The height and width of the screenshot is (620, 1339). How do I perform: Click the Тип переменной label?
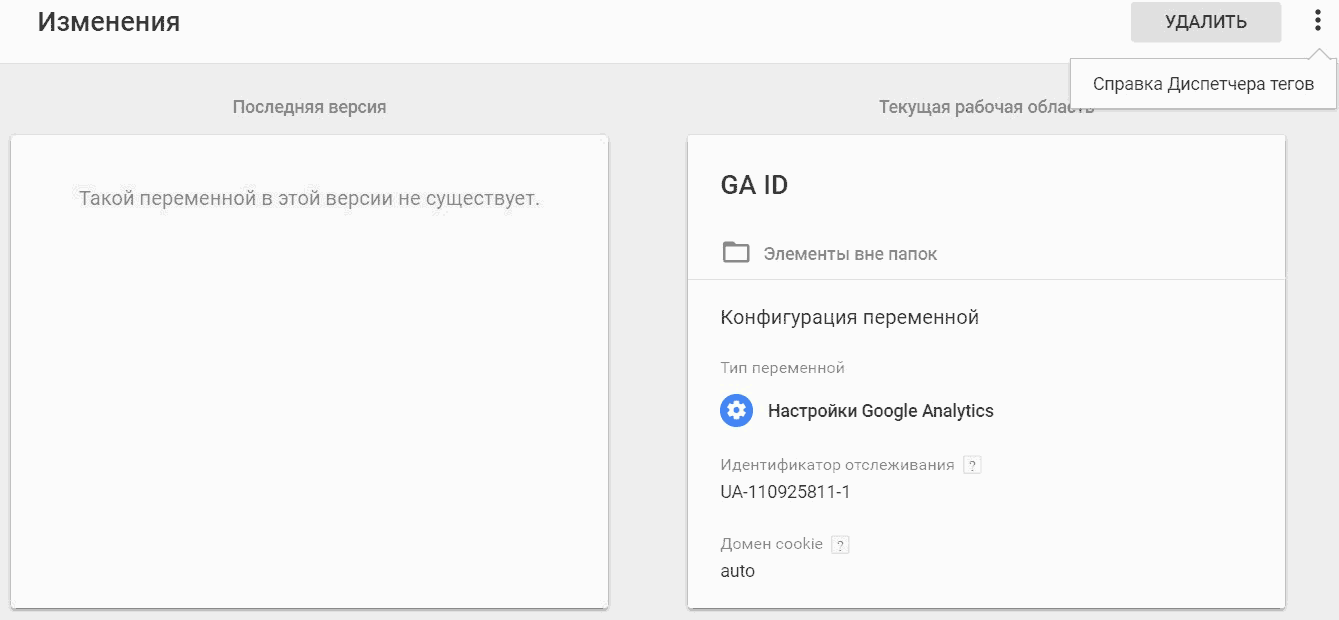(783, 368)
